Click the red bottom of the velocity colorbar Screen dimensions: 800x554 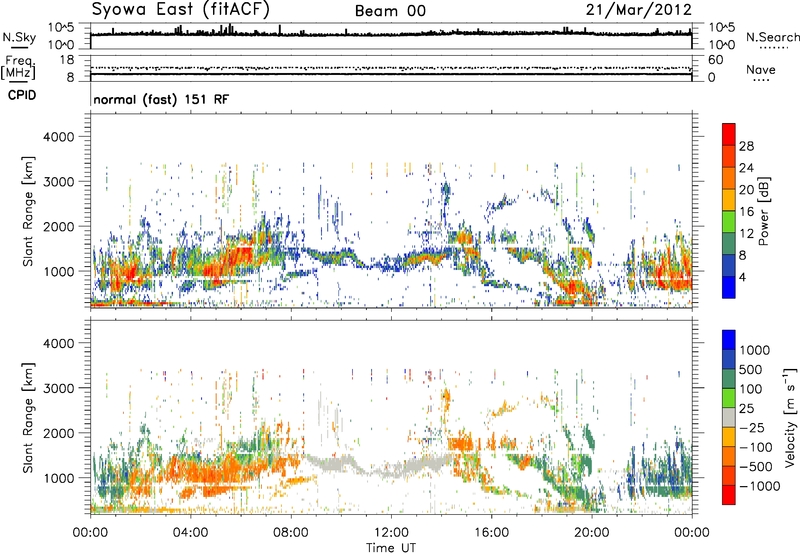pyautogui.click(x=729, y=495)
